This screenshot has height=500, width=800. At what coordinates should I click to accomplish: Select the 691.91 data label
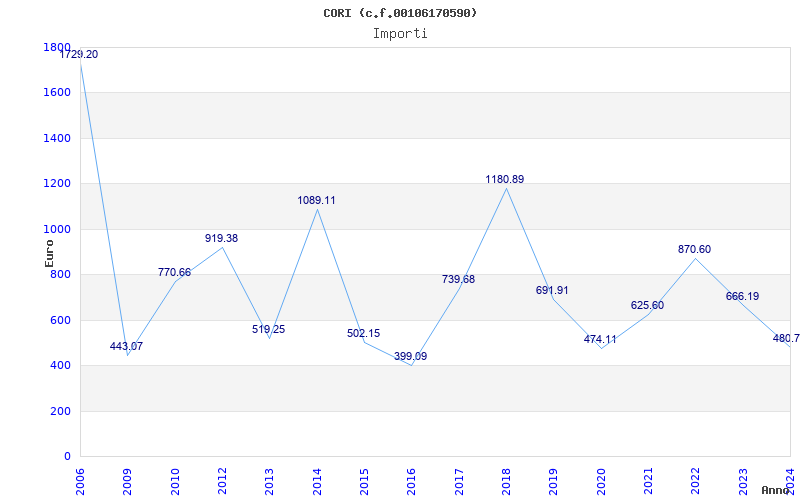(x=552, y=290)
